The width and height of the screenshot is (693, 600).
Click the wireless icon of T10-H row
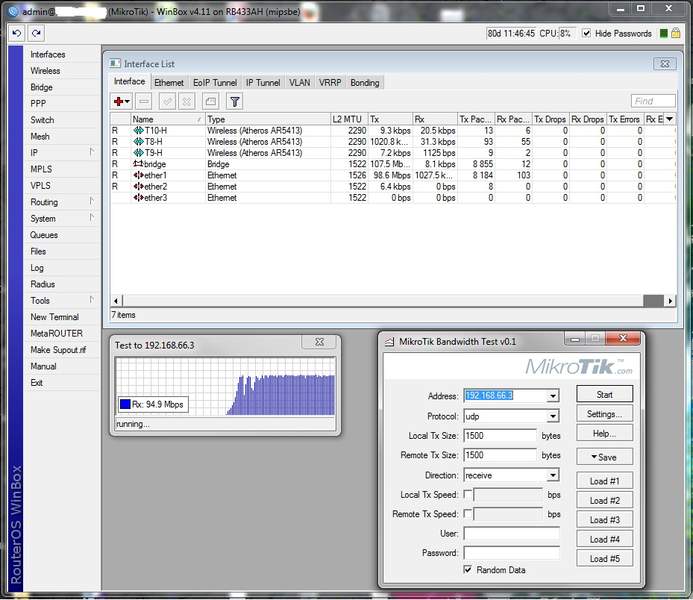pos(138,131)
